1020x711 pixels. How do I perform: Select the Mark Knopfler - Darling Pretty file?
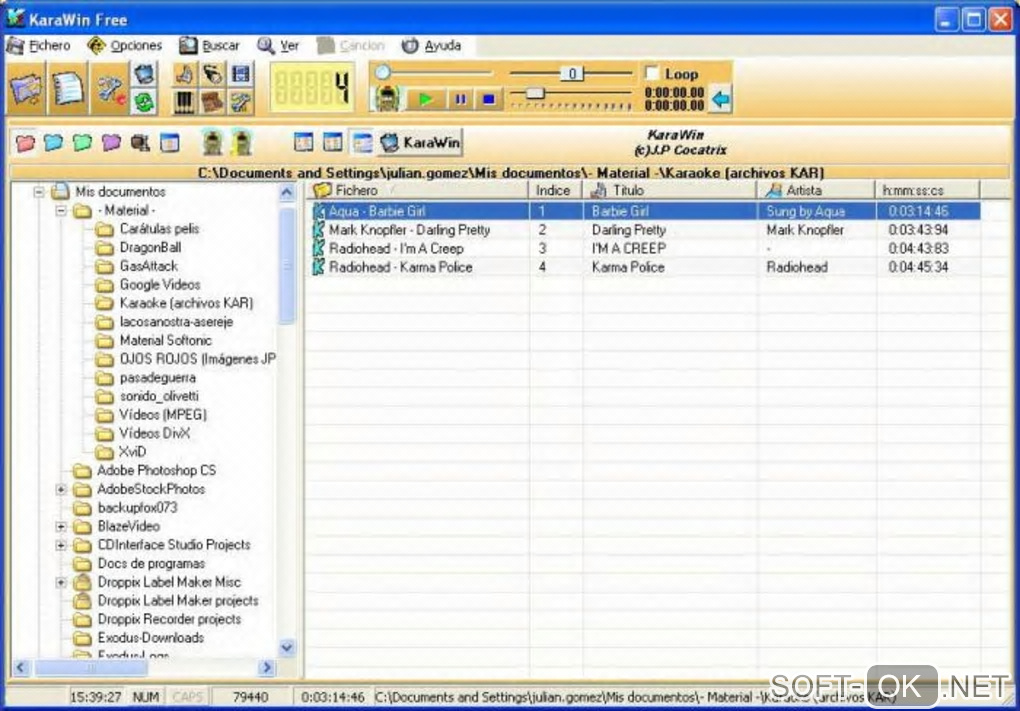click(x=409, y=230)
